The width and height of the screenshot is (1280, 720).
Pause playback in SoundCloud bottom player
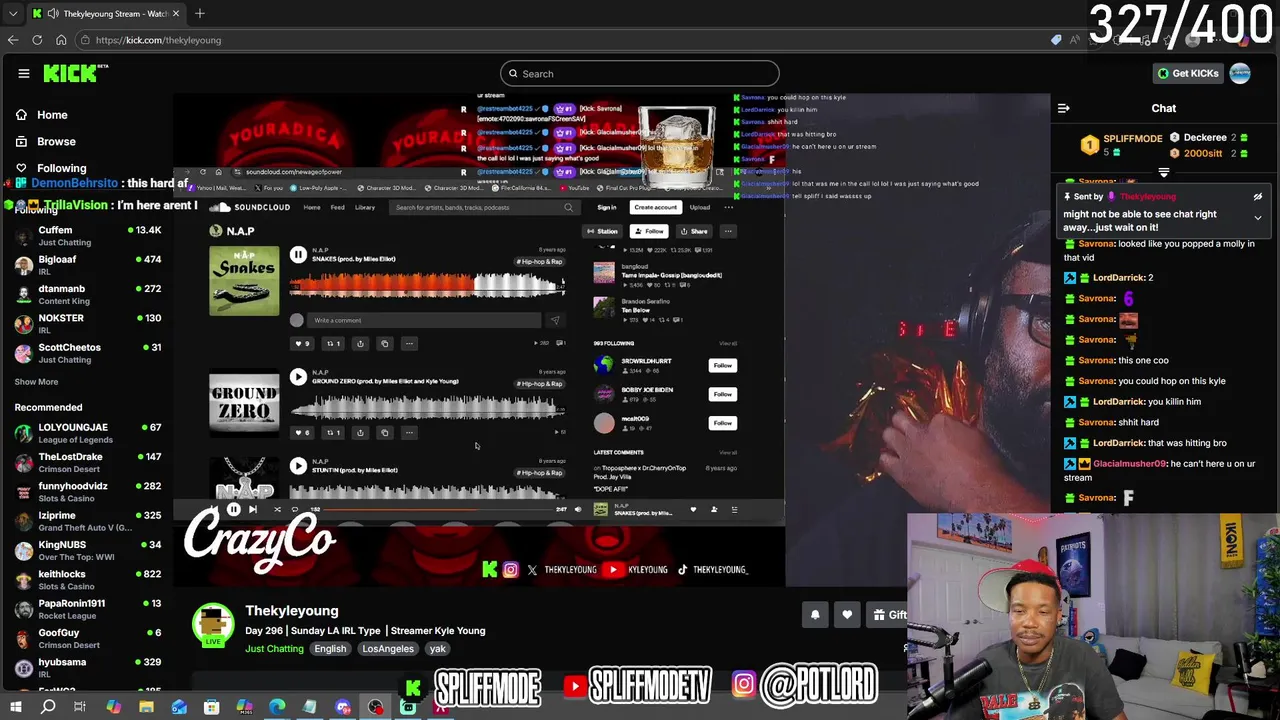click(233, 509)
